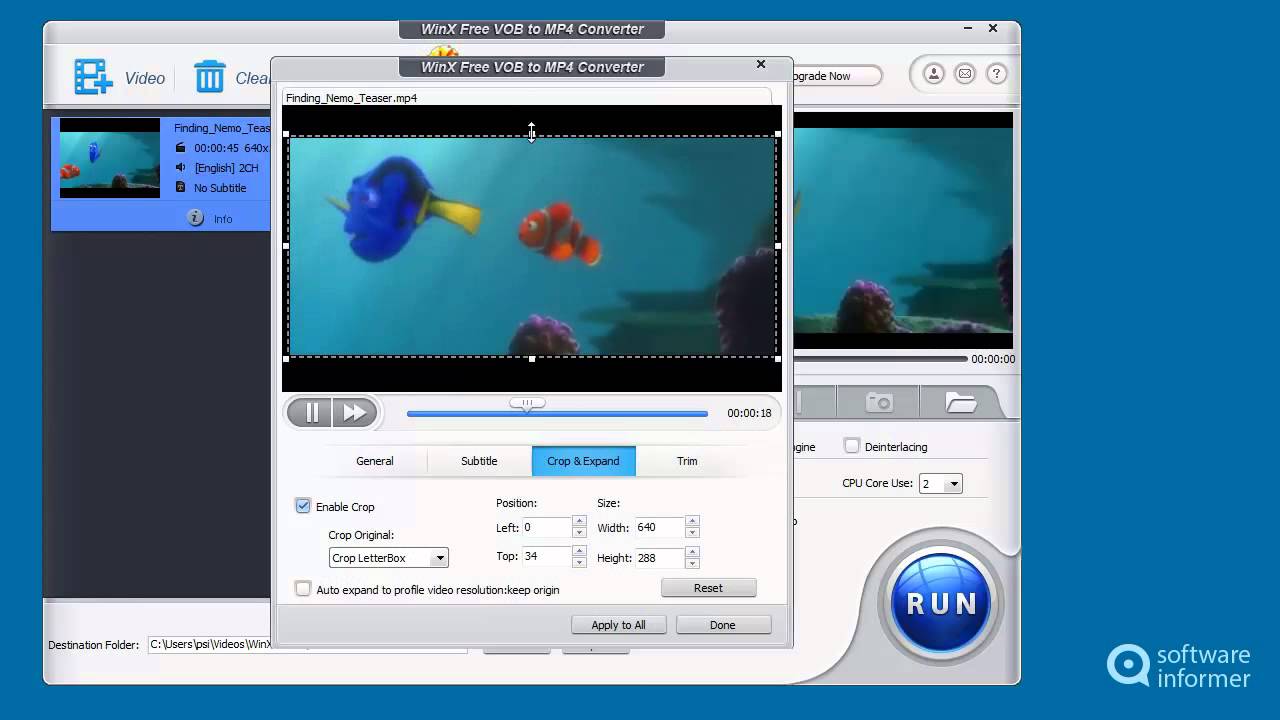
Task: Click the Top position input field
Action: click(547, 556)
